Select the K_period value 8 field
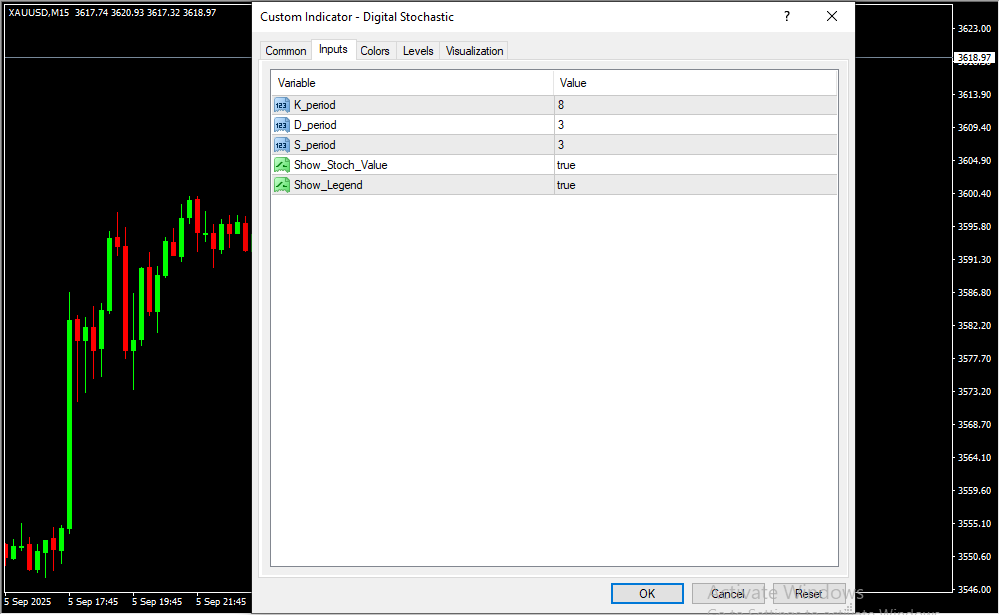The width and height of the screenshot is (1000, 615). [695, 105]
